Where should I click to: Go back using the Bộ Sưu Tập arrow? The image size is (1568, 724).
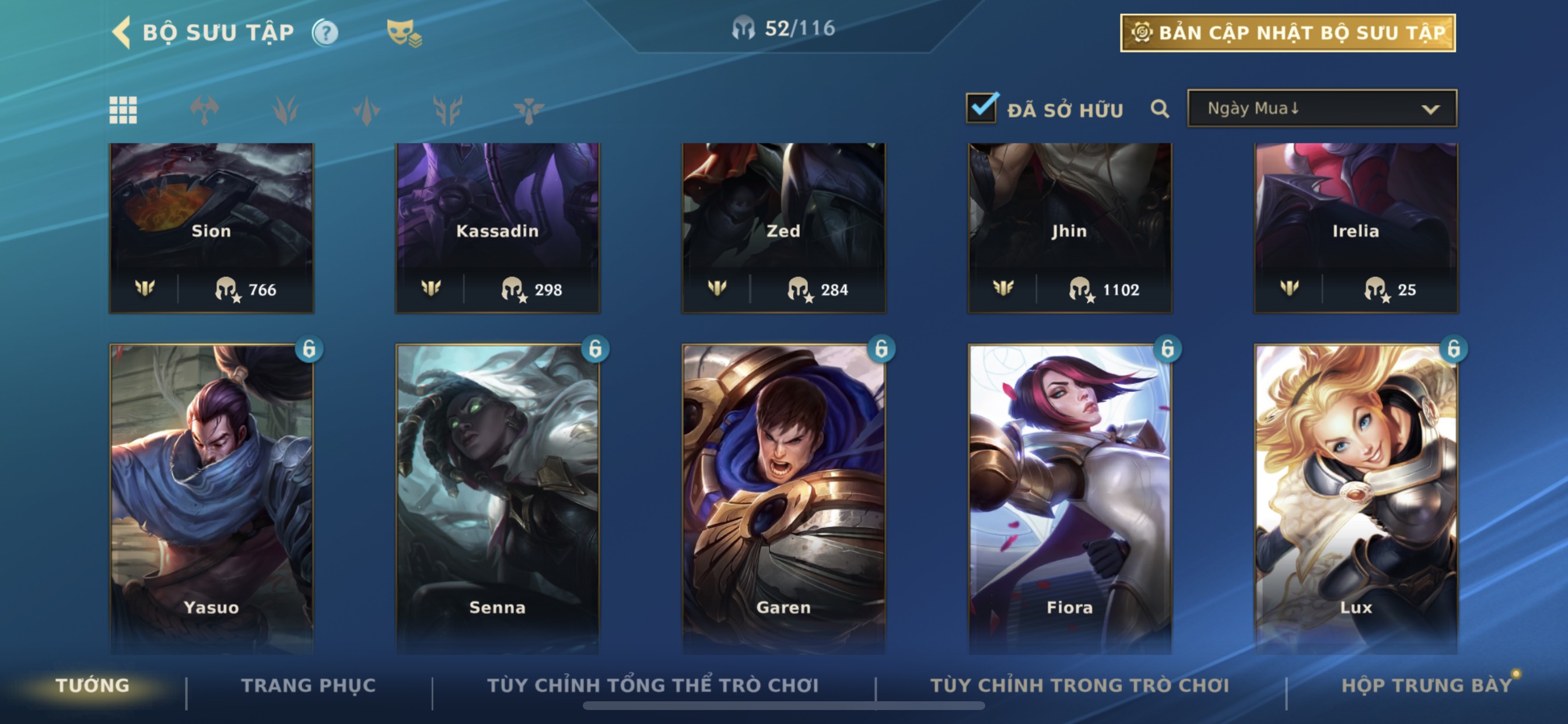click(x=121, y=32)
